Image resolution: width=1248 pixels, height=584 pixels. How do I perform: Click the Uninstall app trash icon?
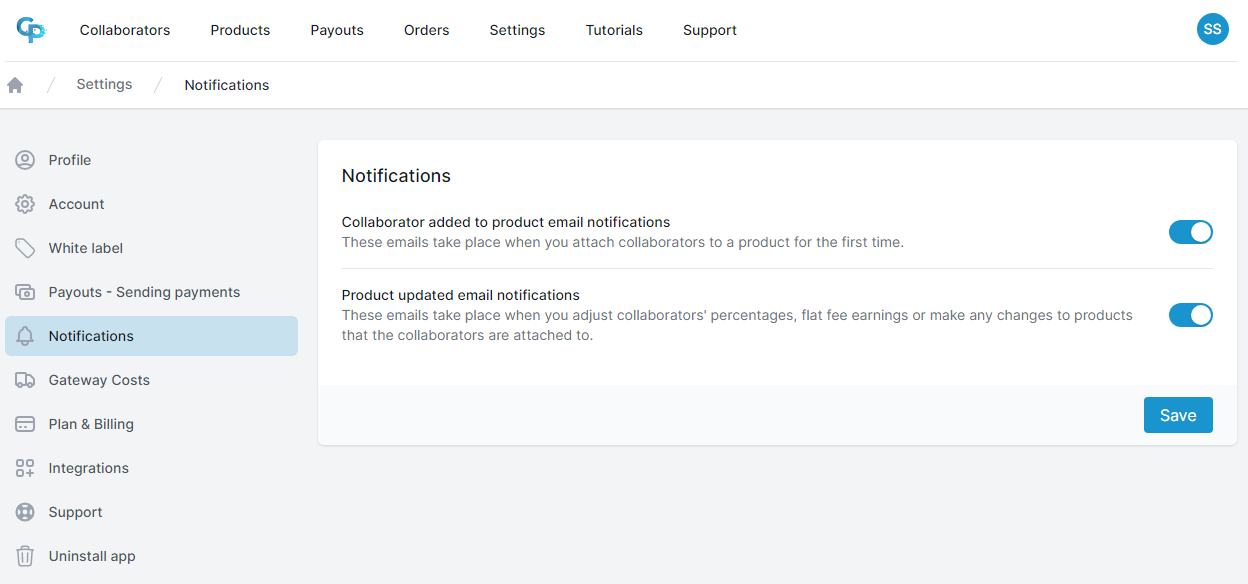coord(28,556)
